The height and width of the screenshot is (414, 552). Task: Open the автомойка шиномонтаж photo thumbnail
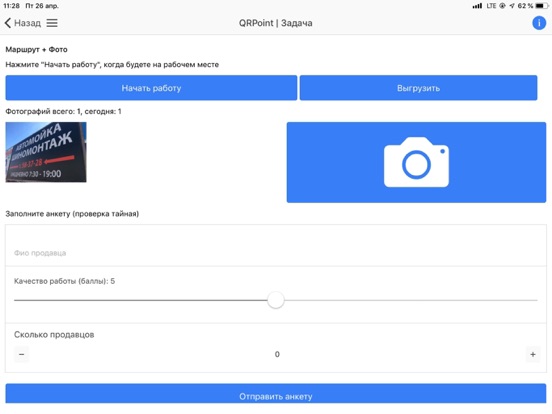(46, 152)
